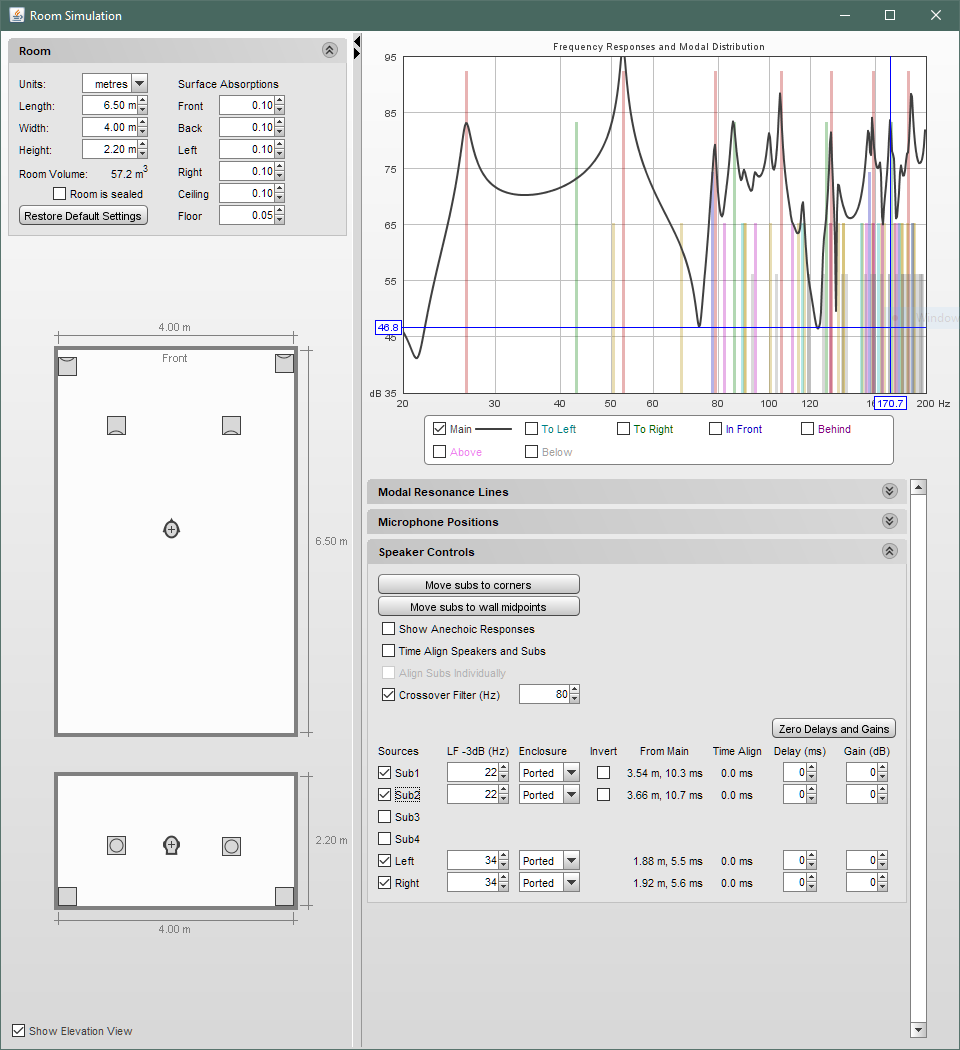
Task: Expand the Modal Resonance Lines section
Action: [x=889, y=491]
